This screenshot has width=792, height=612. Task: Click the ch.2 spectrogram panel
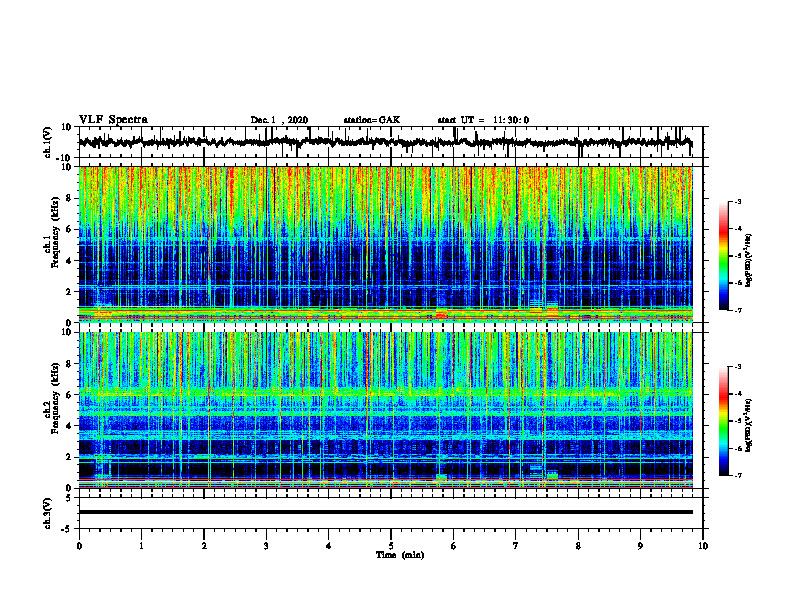tap(385, 410)
